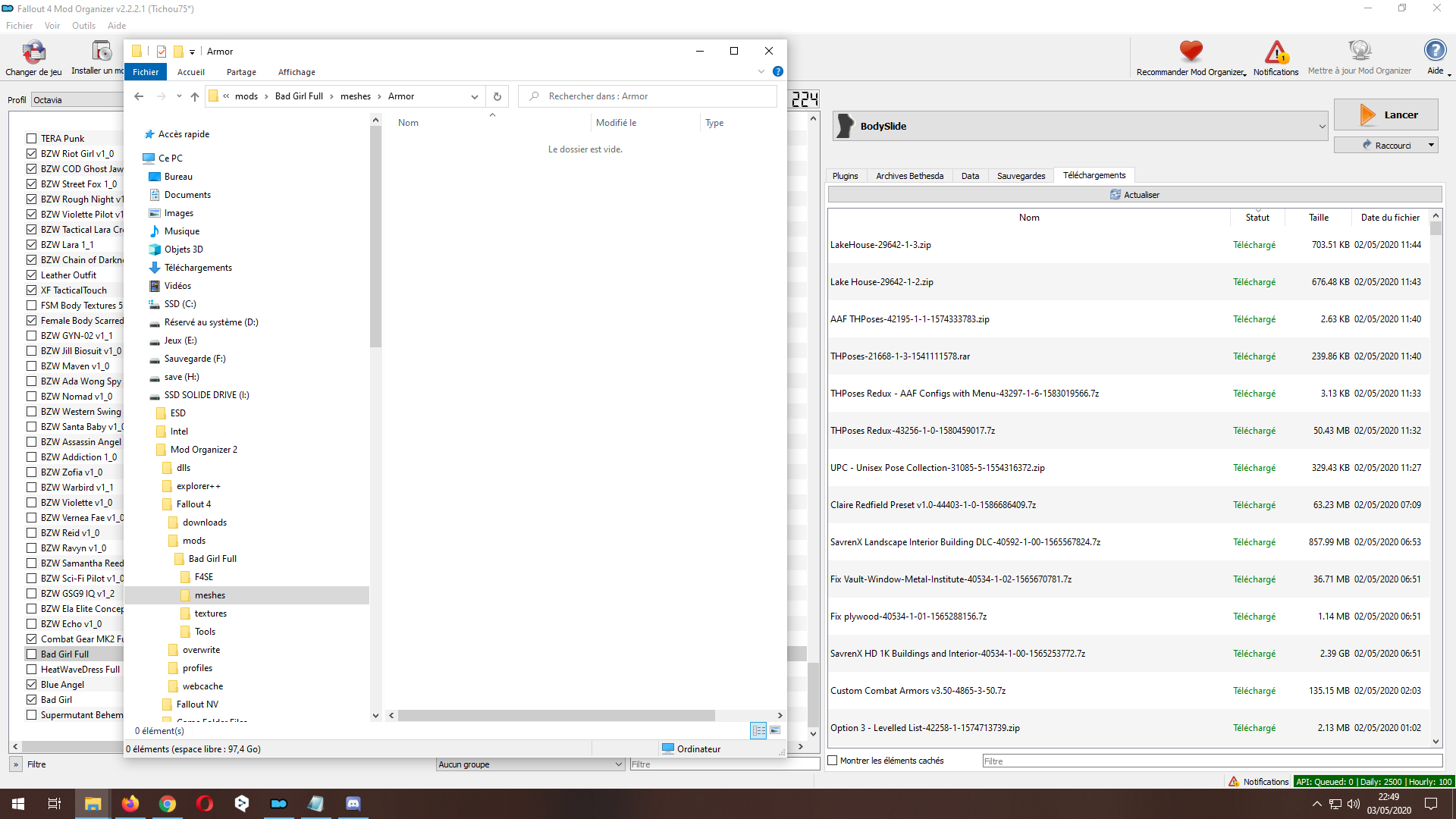Image resolution: width=1456 pixels, height=819 pixels.
Task: Open Task View on the taskbar
Action: [55, 804]
